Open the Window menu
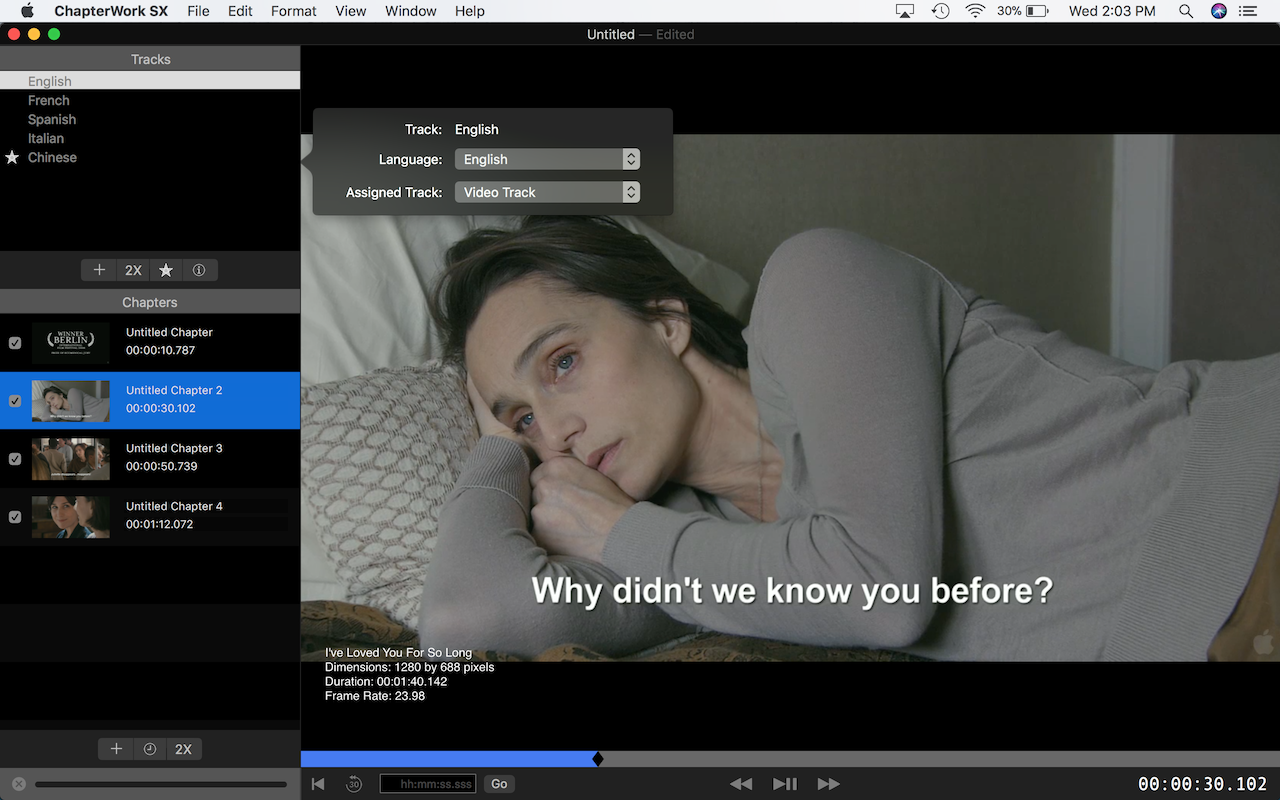 (410, 11)
